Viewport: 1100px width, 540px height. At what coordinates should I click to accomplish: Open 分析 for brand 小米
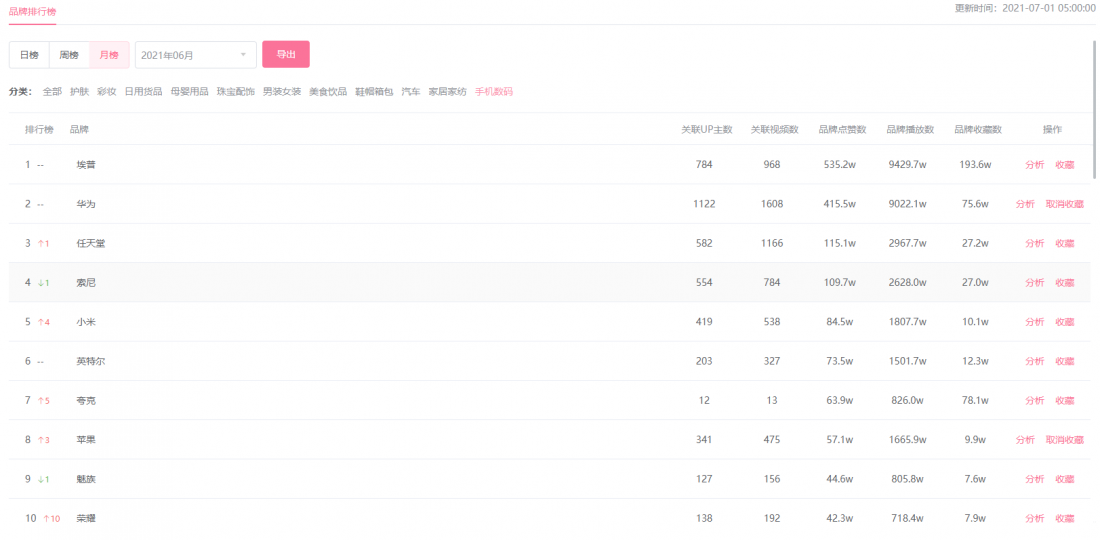1034,322
